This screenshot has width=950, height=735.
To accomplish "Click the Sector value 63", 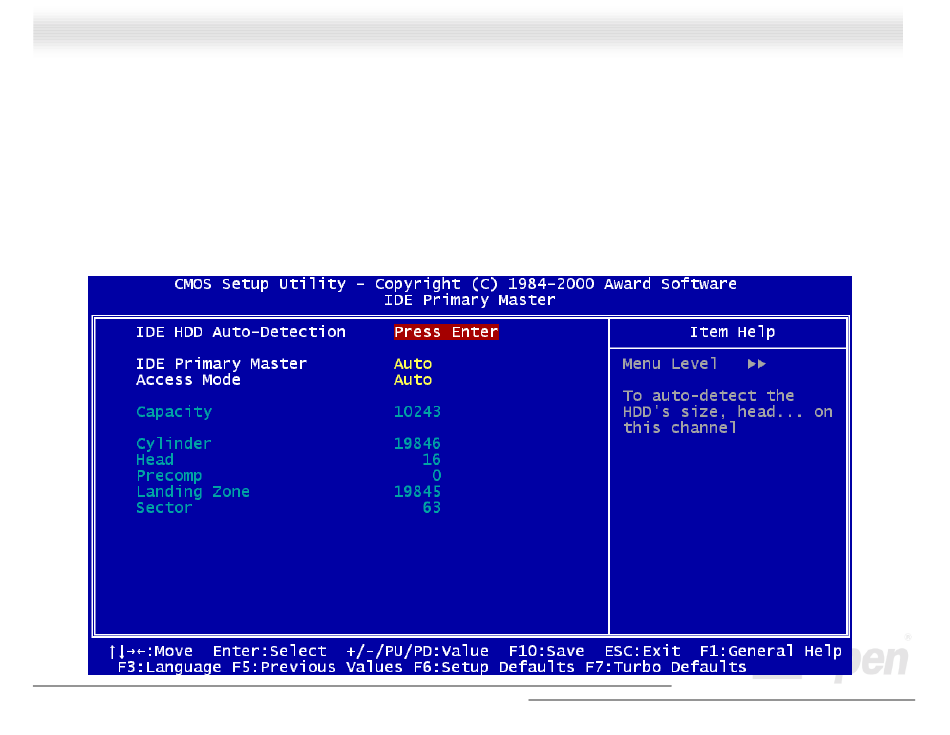I will click(431, 508).
